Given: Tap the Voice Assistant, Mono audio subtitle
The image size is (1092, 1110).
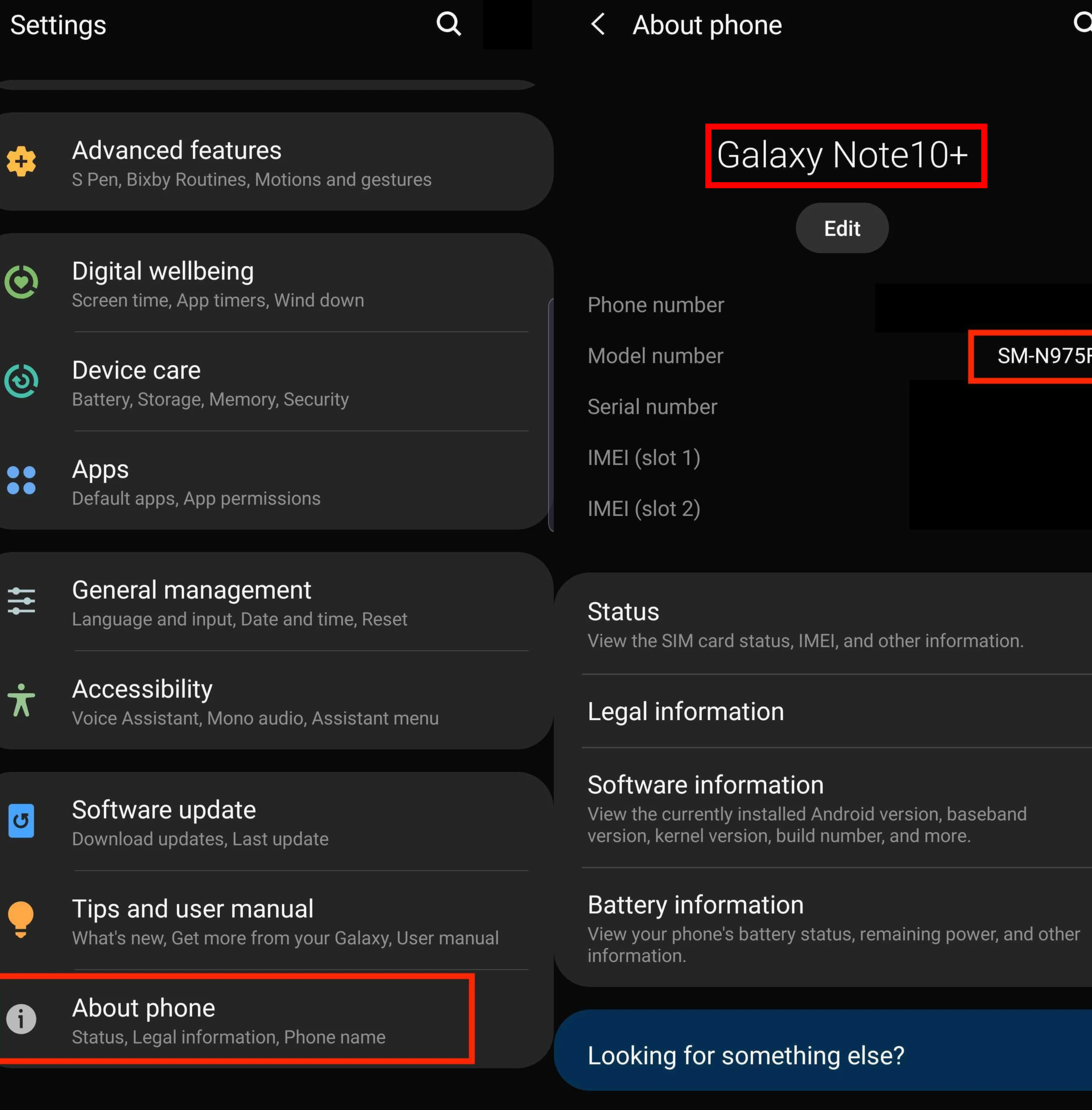Looking at the screenshot, I should (x=255, y=718).
